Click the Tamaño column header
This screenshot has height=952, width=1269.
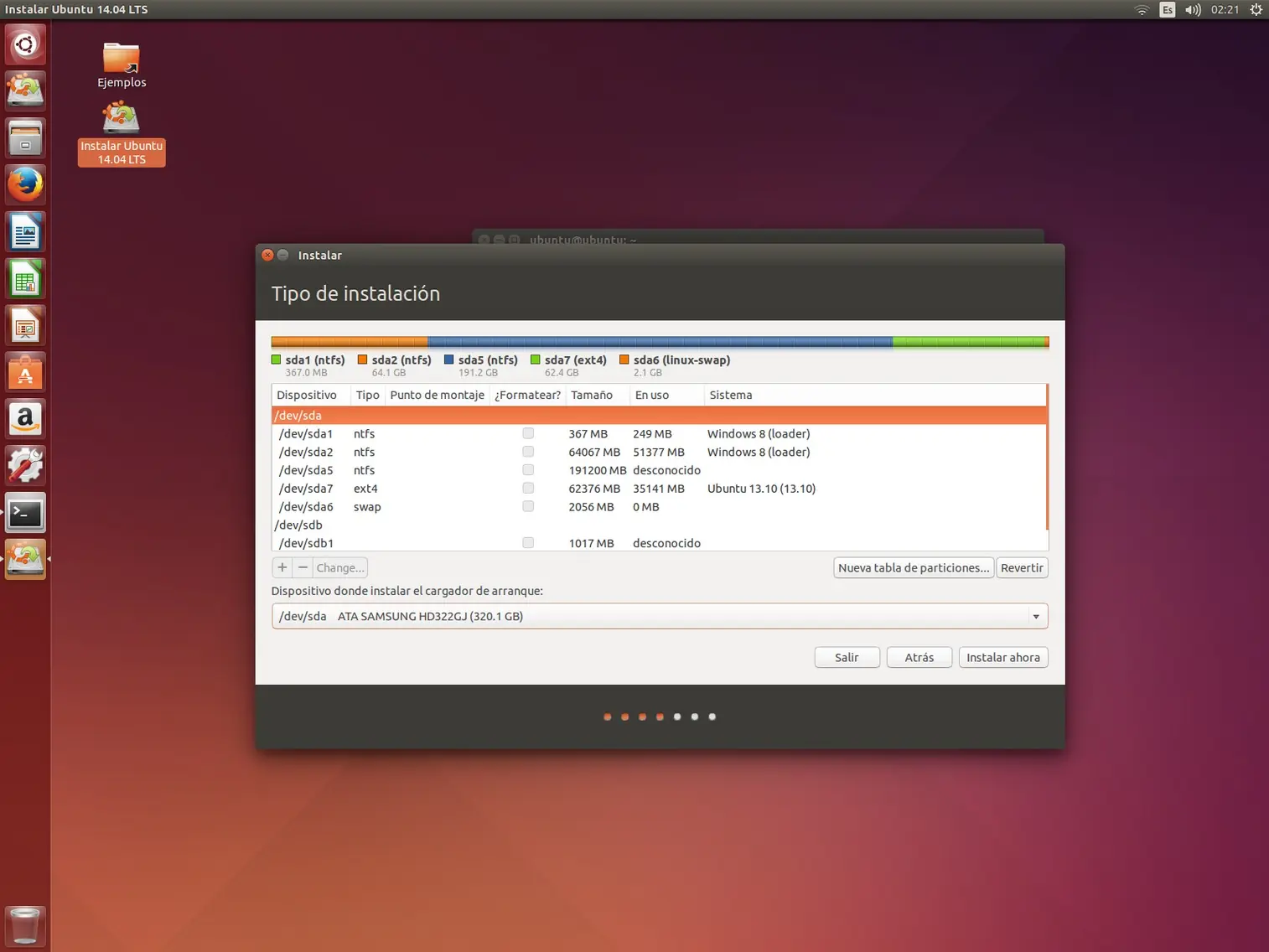click(x=598, y=395)
